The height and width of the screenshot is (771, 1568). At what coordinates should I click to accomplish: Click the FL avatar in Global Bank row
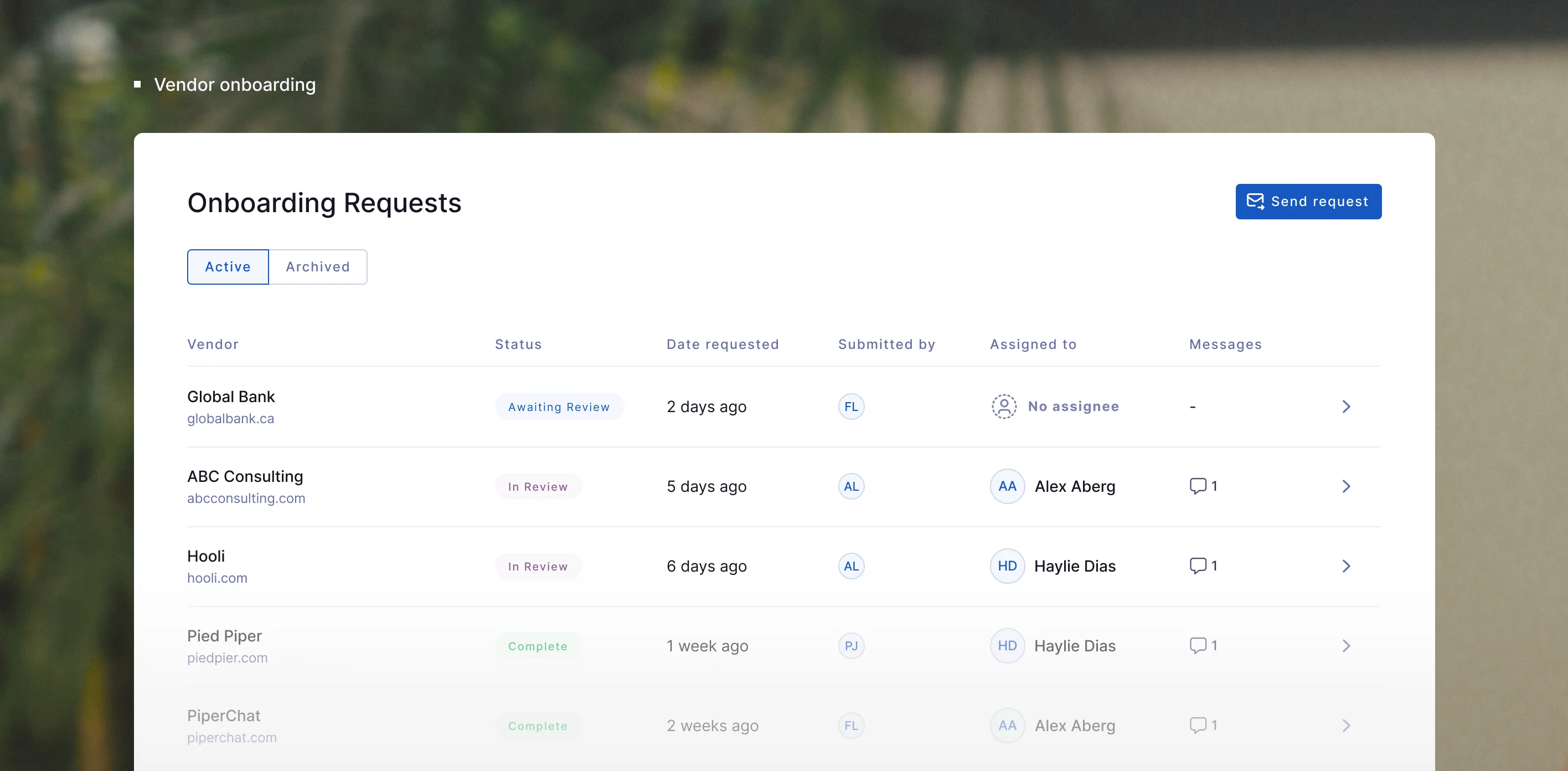click(851, 406)
